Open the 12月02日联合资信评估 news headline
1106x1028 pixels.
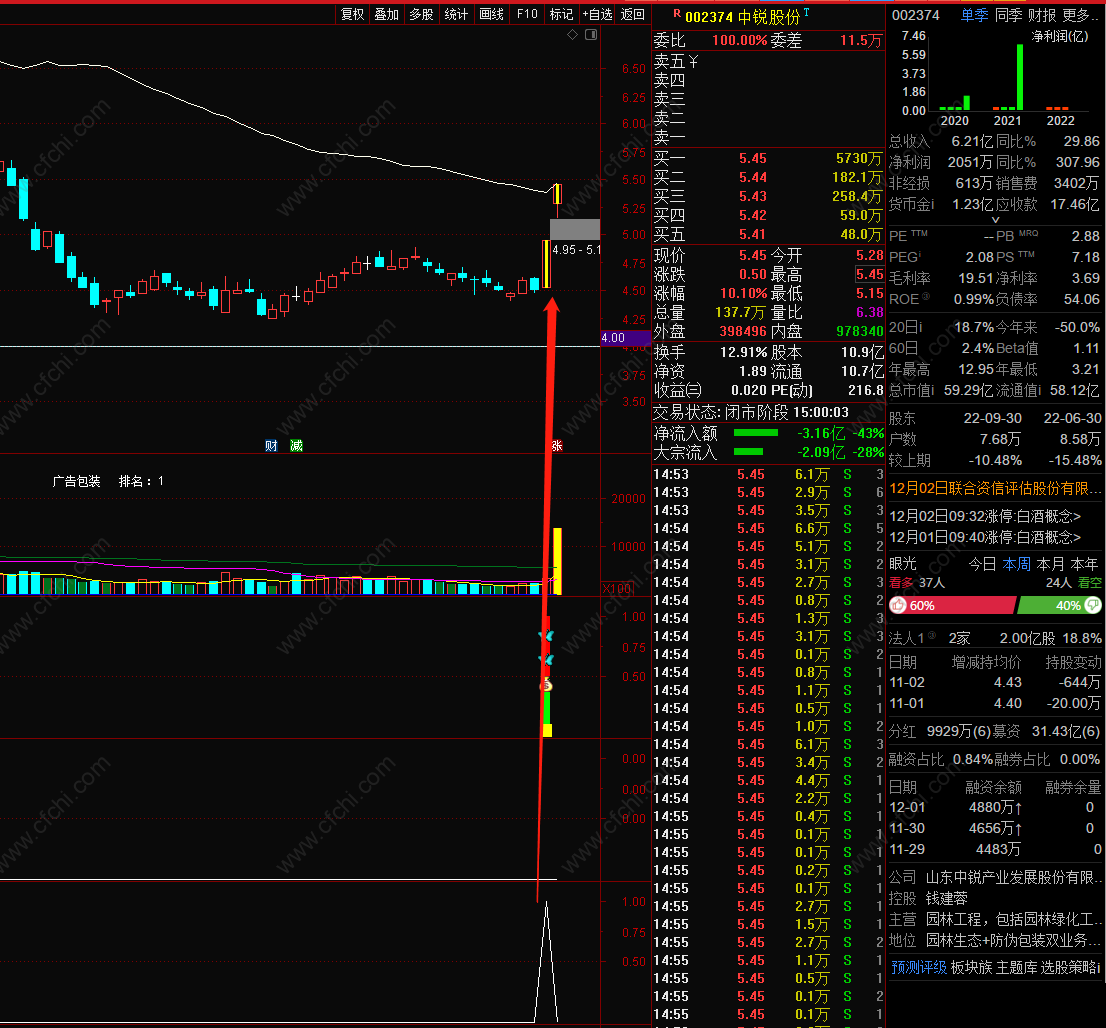[x=995, y=488]
